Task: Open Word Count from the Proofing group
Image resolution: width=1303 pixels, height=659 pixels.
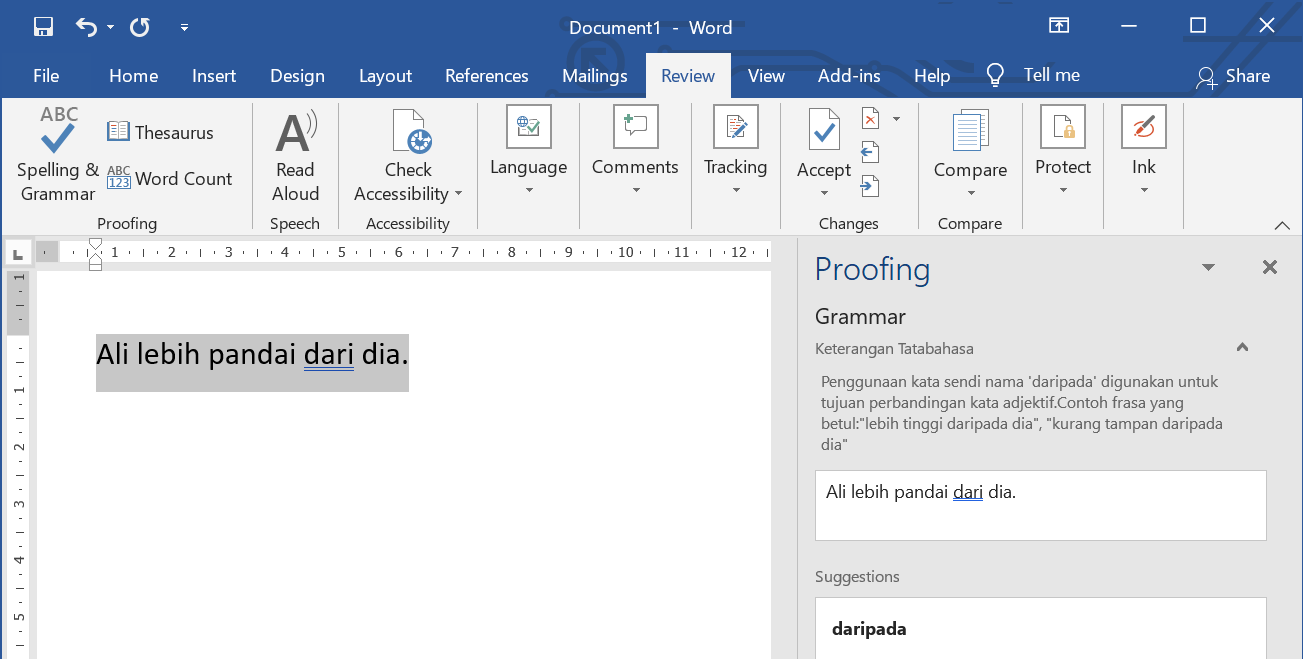Action: [x=169, y=179]
